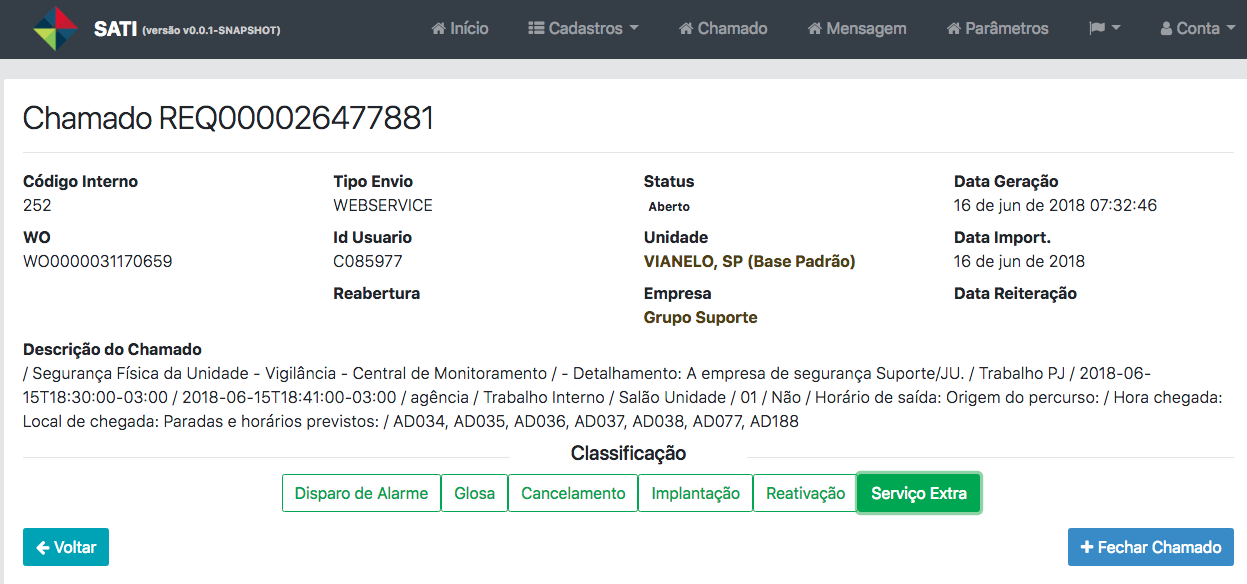
Task: Click the SATI version brand text
Action: click(187, 29)
